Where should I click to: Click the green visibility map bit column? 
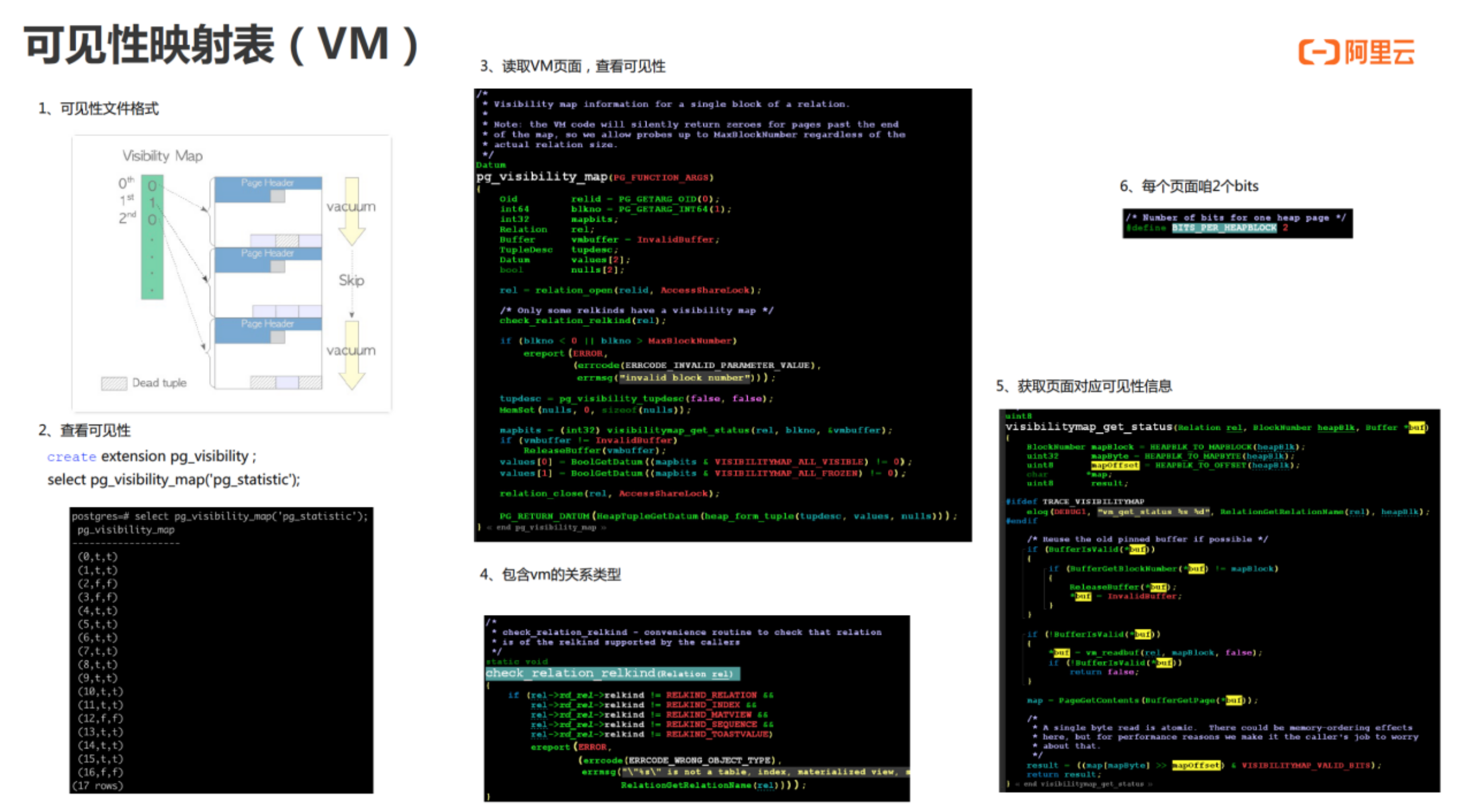point(152,237)
